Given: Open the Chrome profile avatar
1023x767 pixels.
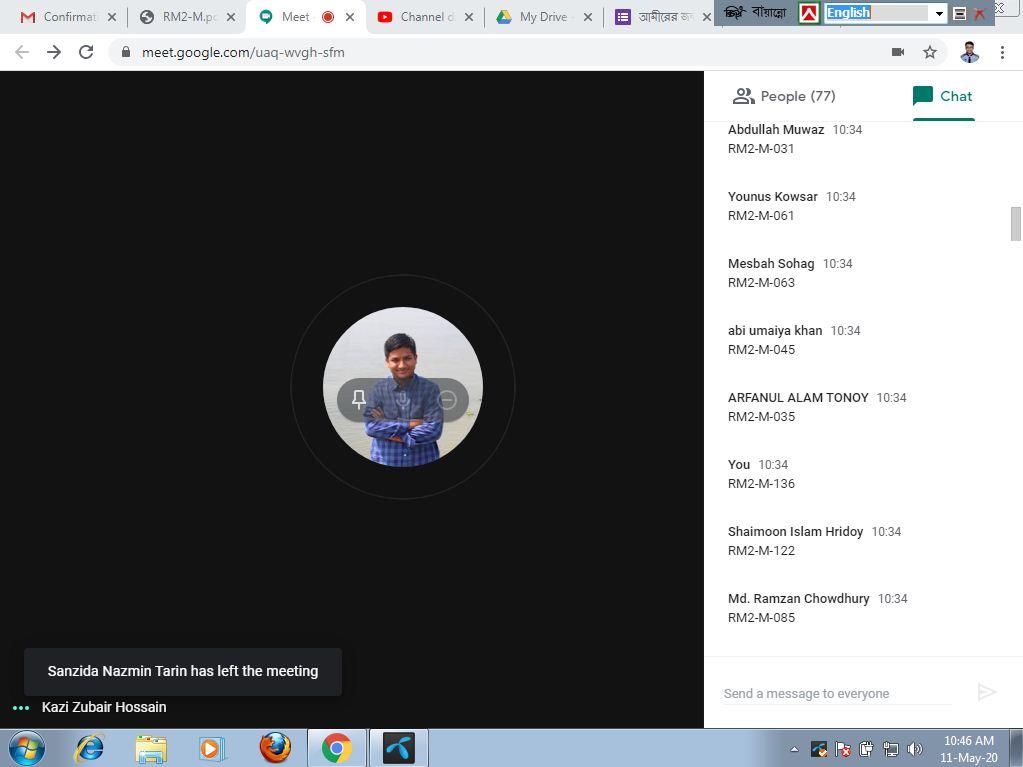Looking at the screenshot, I should tap(968, 52).
